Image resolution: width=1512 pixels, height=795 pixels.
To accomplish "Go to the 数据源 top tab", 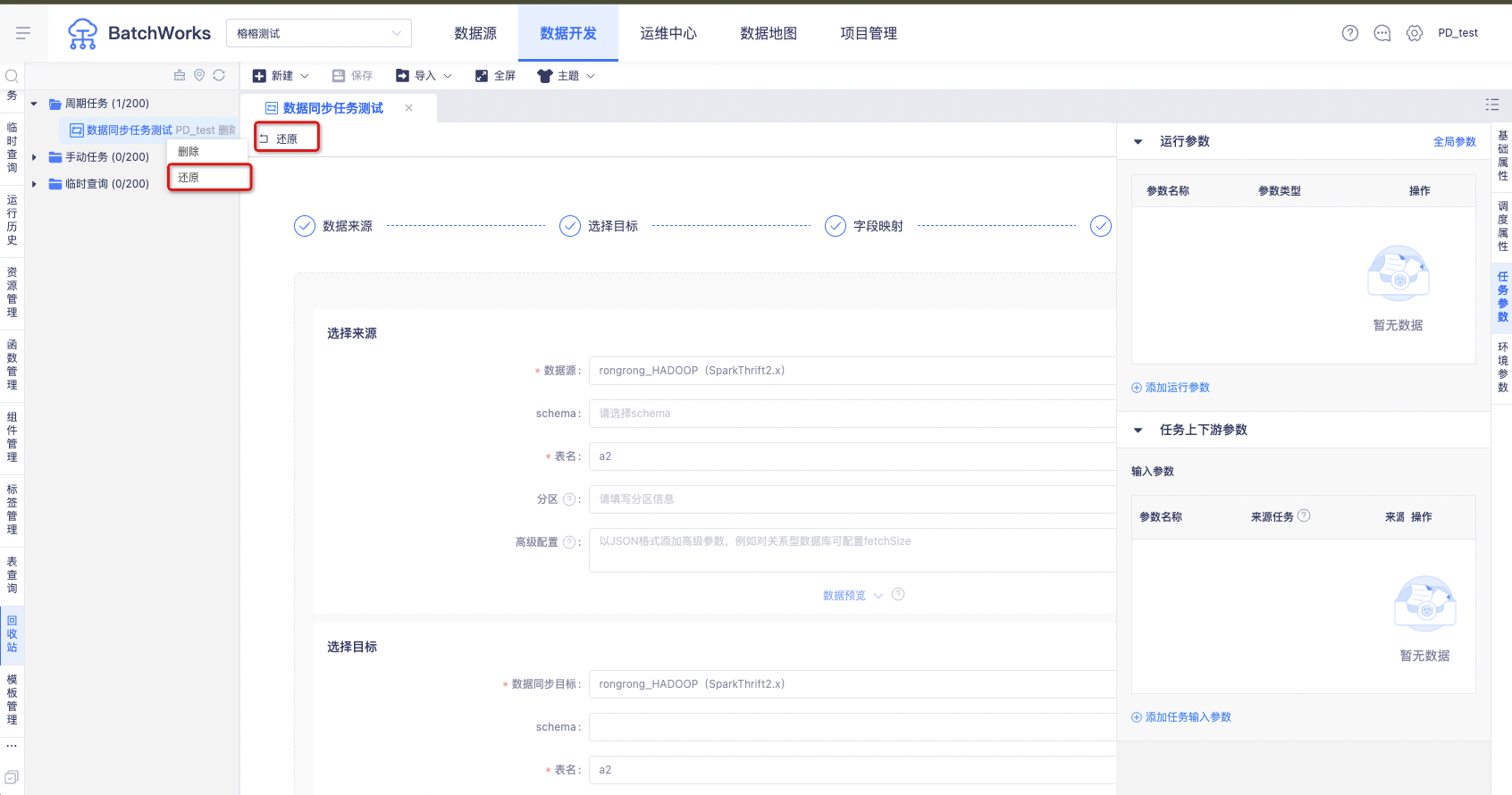I will click(475, 33).
